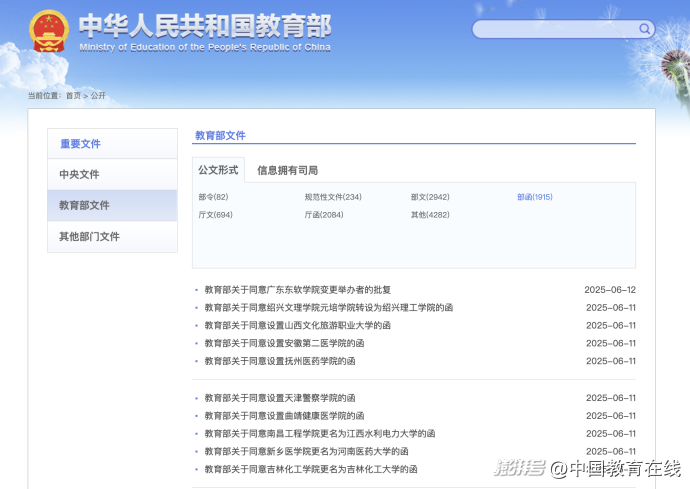Filter by 其他(4282)

(x=430, y=215)
